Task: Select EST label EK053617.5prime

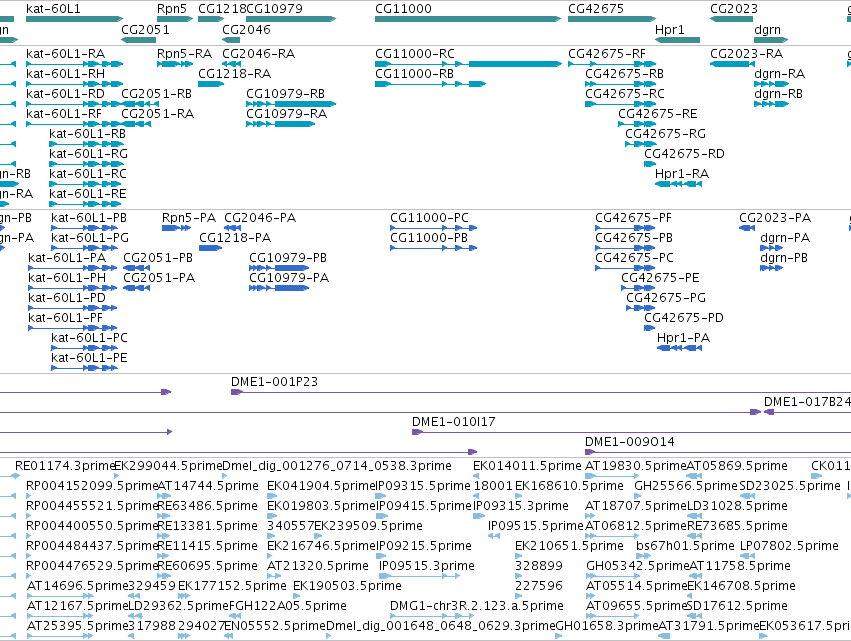Action: click(x=805, y=626)
